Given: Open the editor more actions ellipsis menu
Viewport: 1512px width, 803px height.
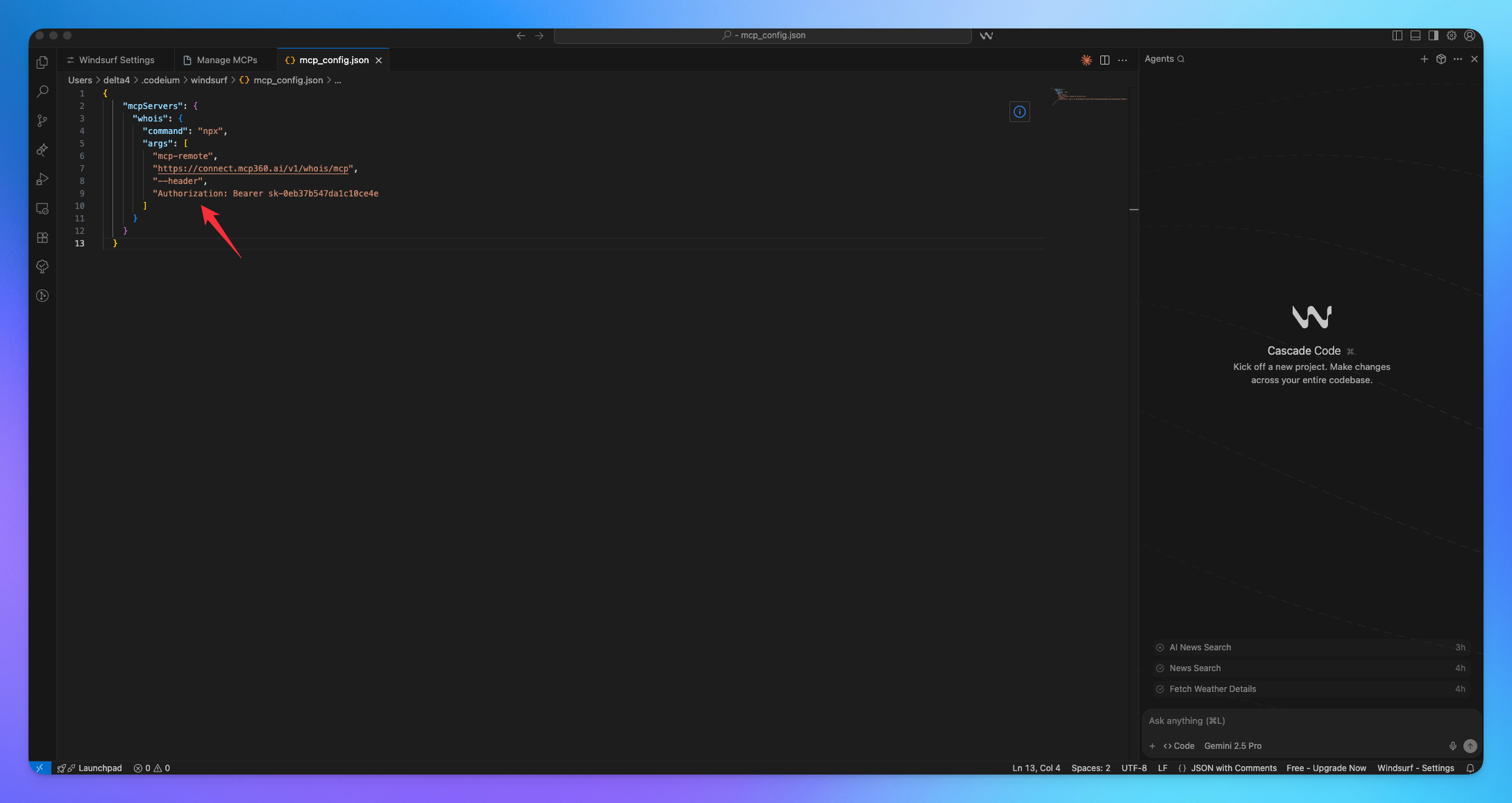Looking at the screenshot, I should coord(1123,60).
